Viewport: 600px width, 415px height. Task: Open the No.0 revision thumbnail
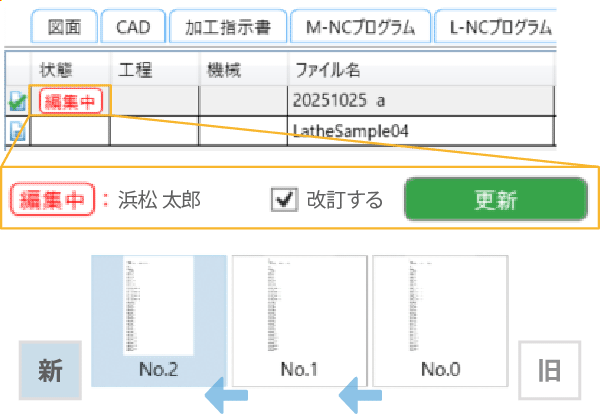pyautogui.click(x=440, y=318)
